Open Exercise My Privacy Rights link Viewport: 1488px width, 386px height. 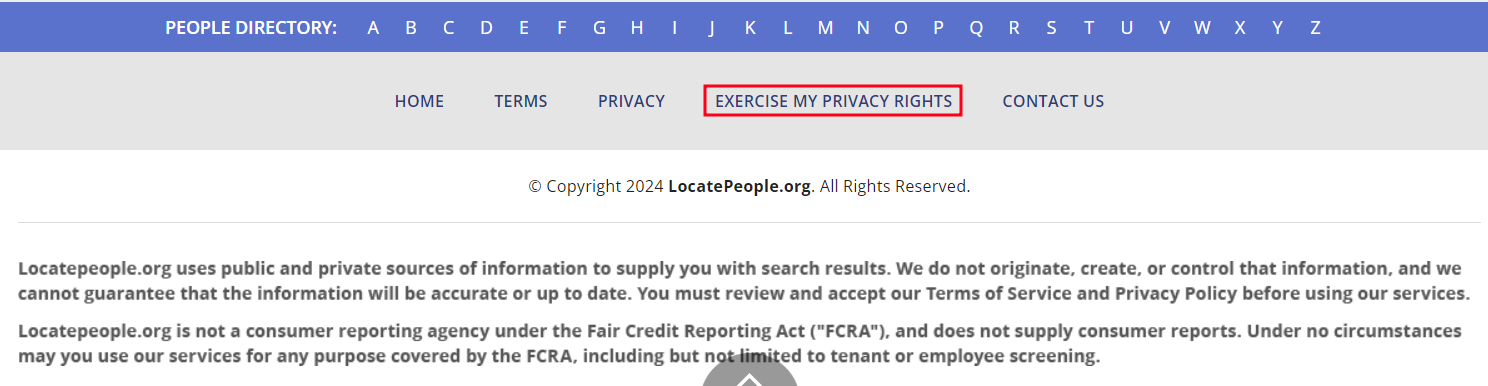pos(833,101)
